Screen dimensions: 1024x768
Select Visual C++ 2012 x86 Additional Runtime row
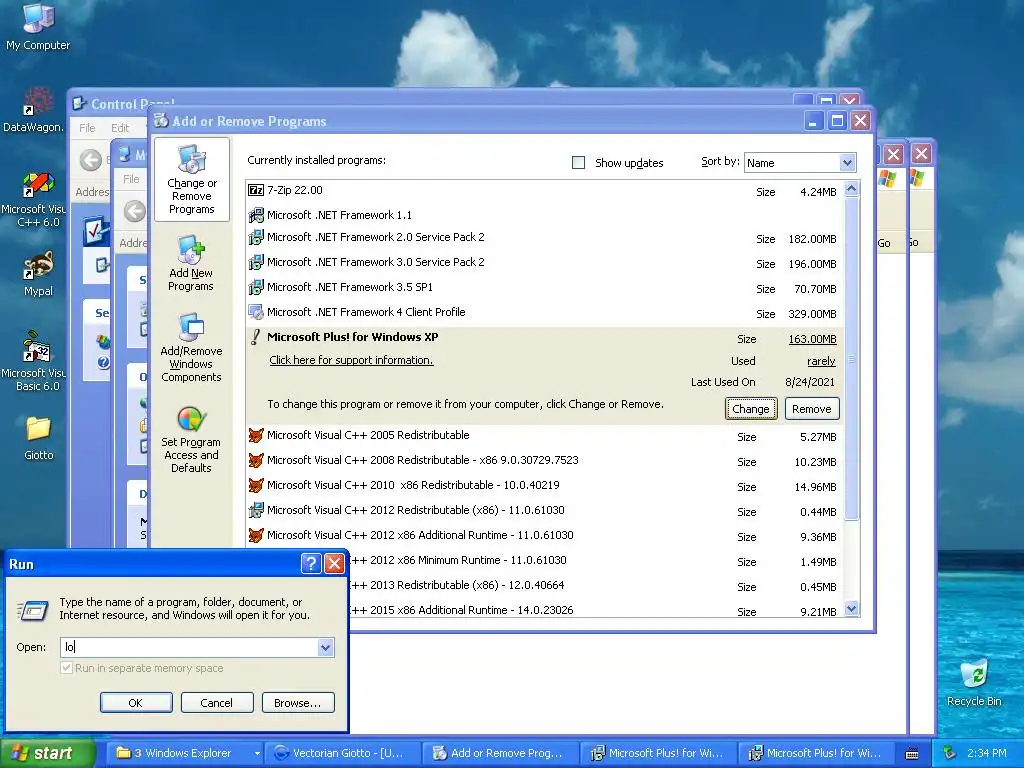[545, 536]
